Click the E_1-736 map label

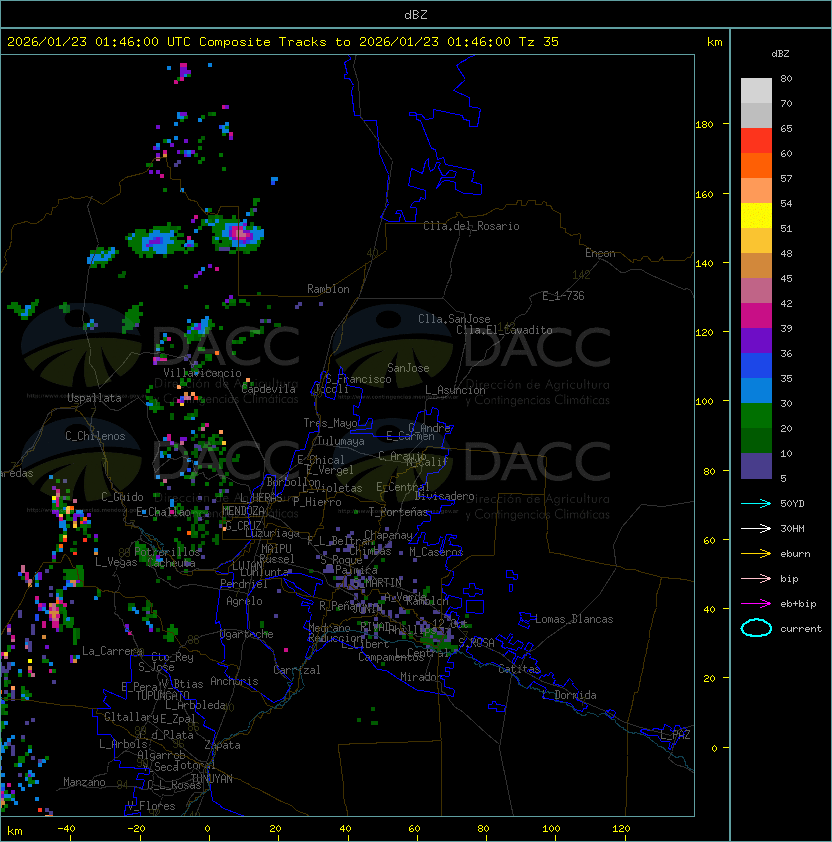click(x=563, y=296)
